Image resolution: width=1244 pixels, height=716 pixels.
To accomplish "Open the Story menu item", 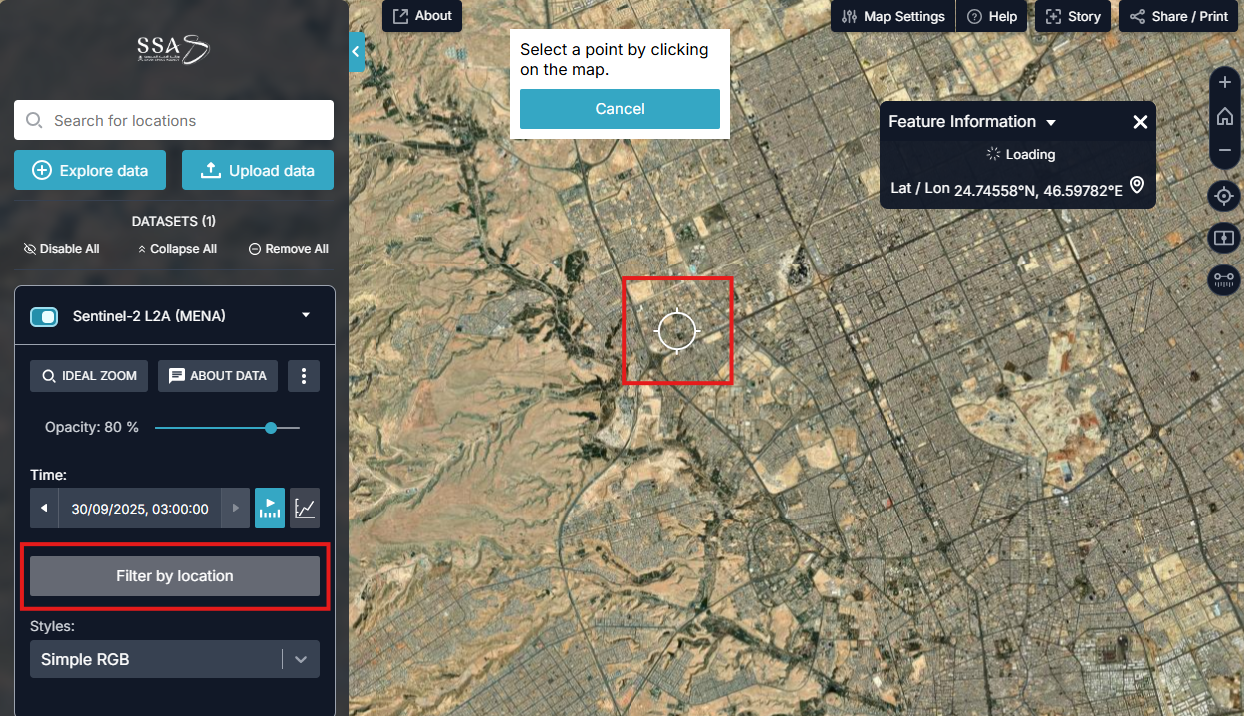I will click(1073, 17).
